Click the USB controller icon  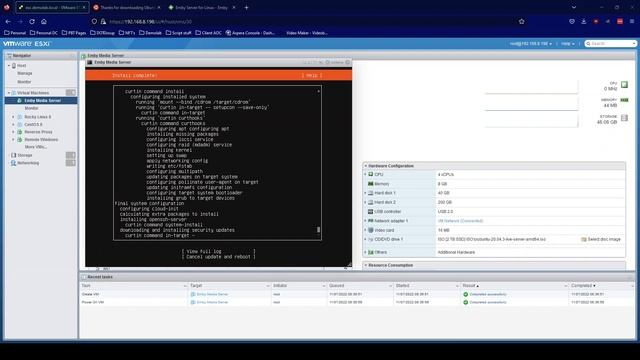(371, 211)
